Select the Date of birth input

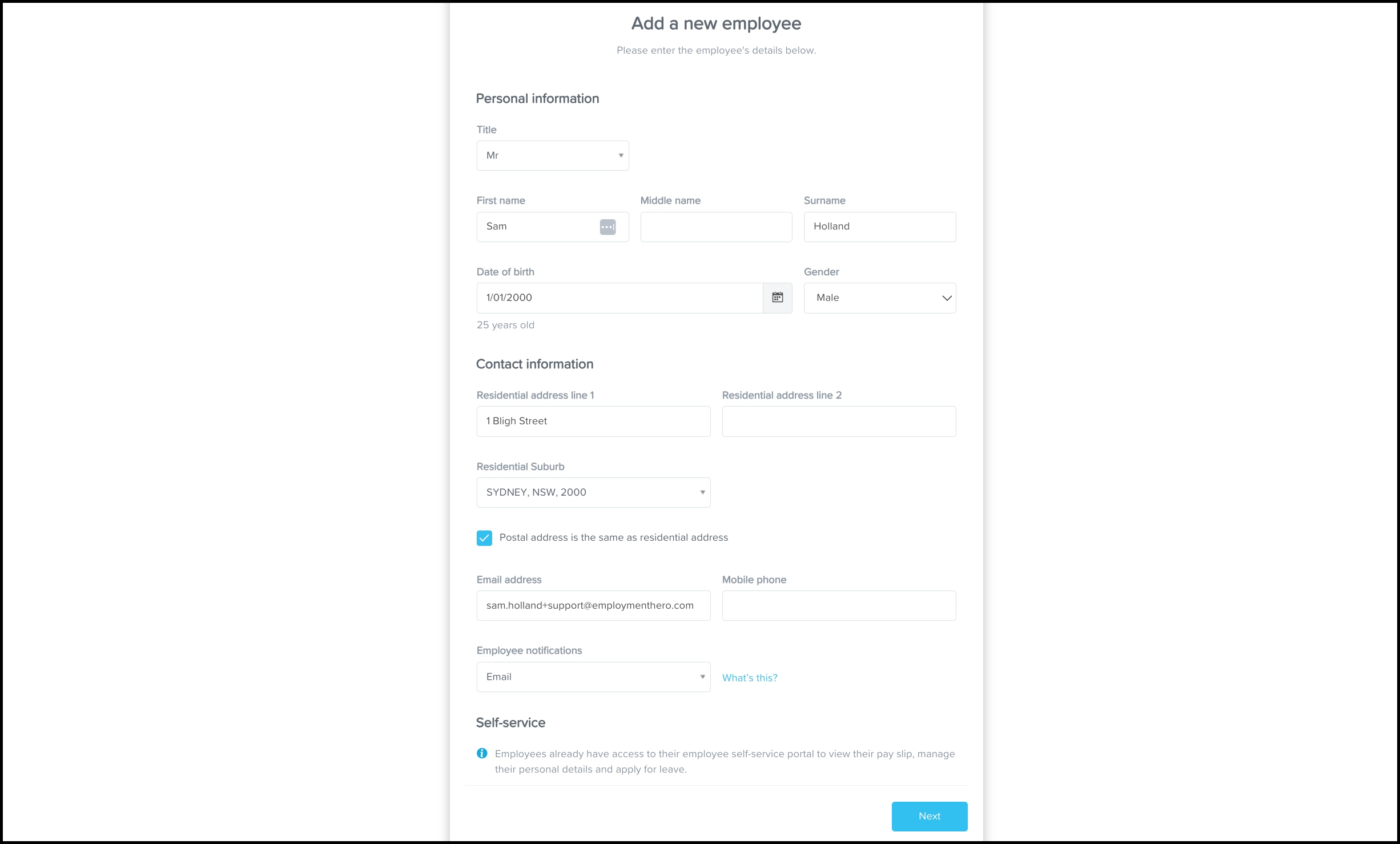(619, 298)
